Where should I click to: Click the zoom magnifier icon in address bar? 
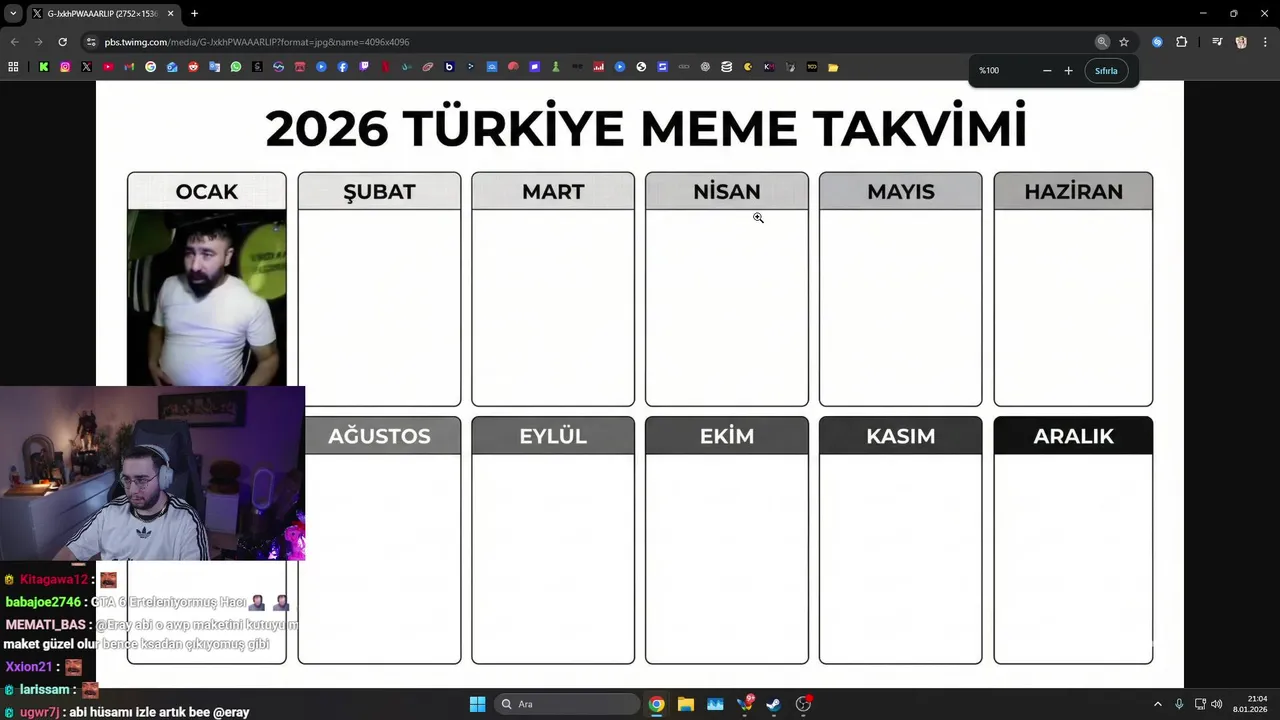[1102, 42]
